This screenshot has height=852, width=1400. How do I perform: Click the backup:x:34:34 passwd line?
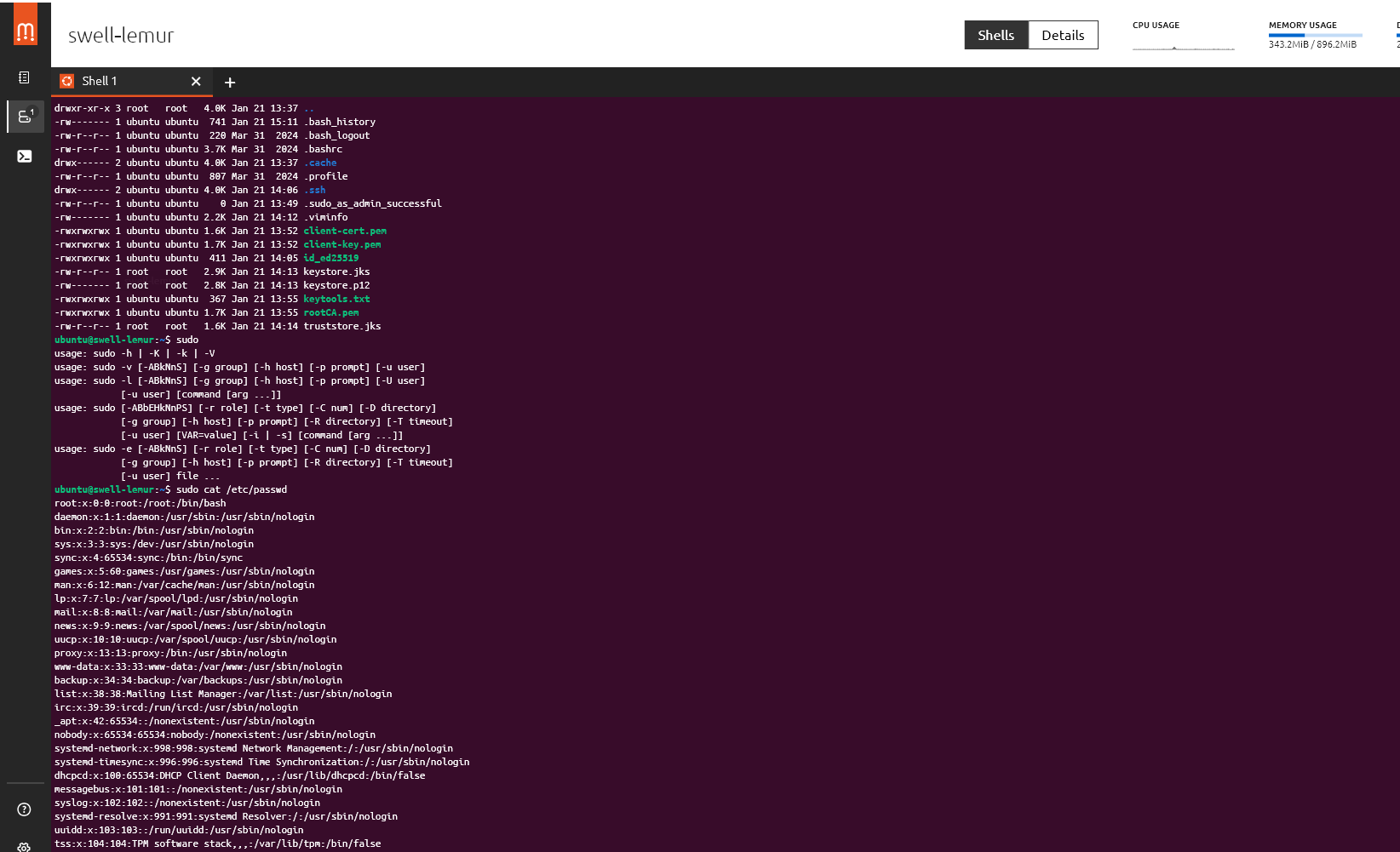tap(198, 680)
